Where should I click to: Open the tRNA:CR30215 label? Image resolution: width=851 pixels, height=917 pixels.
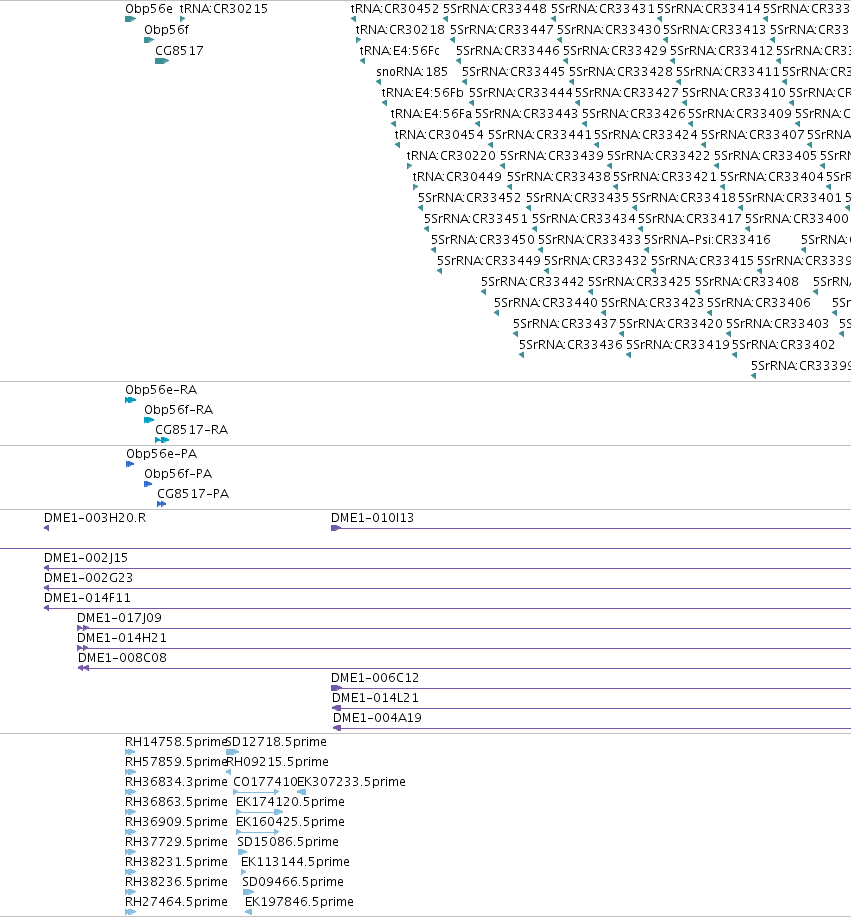point(224,9)
